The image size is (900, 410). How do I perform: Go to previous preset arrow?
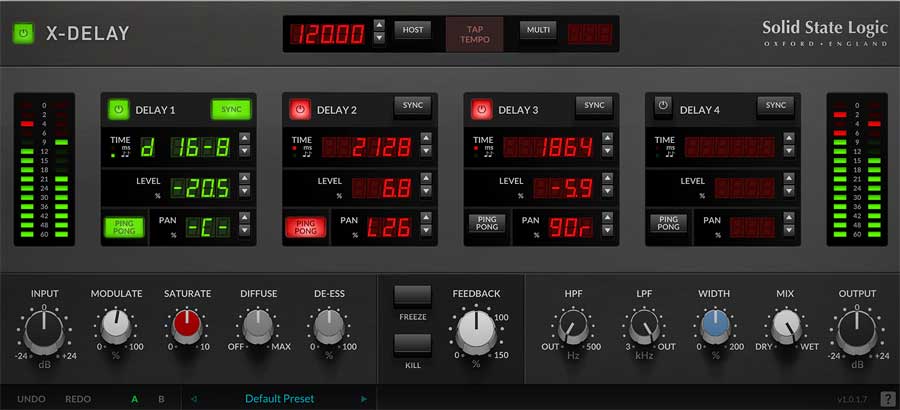tap(193, 399)
